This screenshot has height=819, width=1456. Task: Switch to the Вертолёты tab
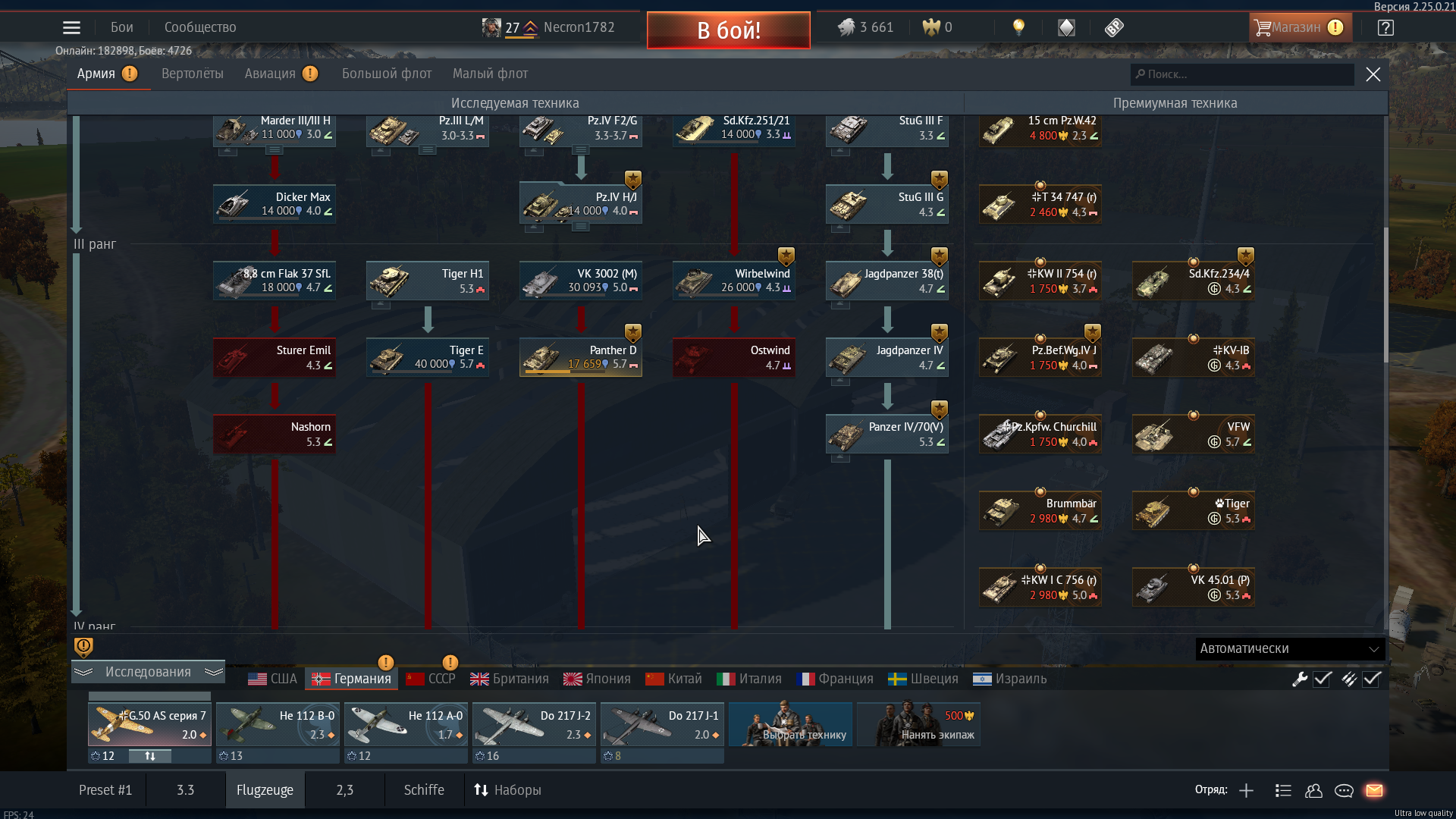point(192,74)
